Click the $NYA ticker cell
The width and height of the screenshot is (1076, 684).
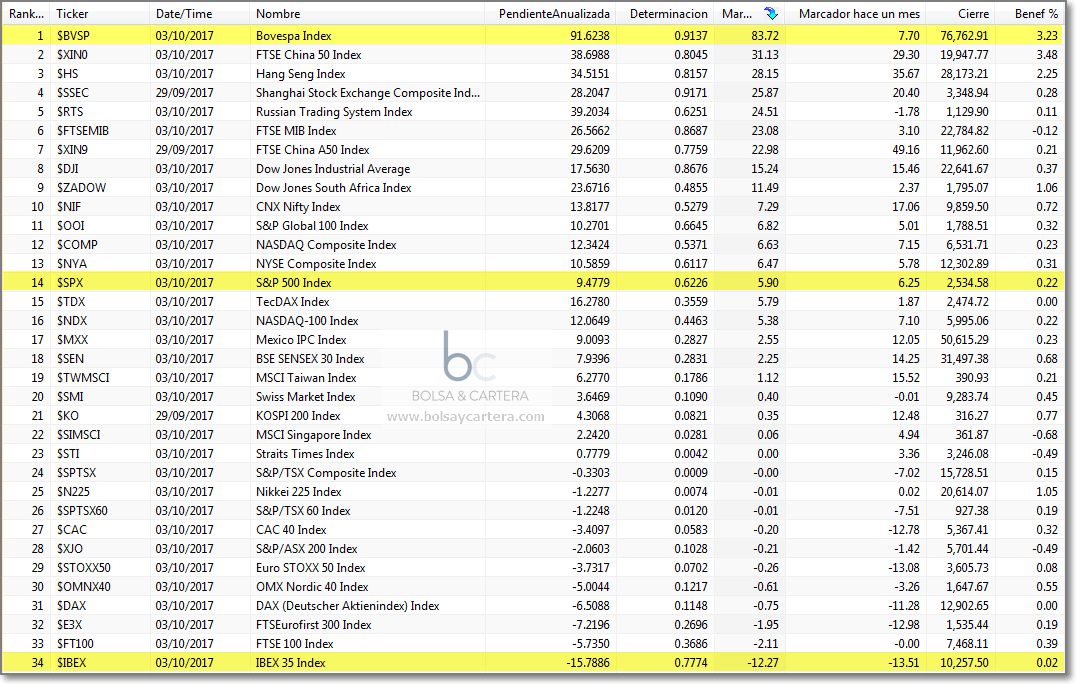71,264
